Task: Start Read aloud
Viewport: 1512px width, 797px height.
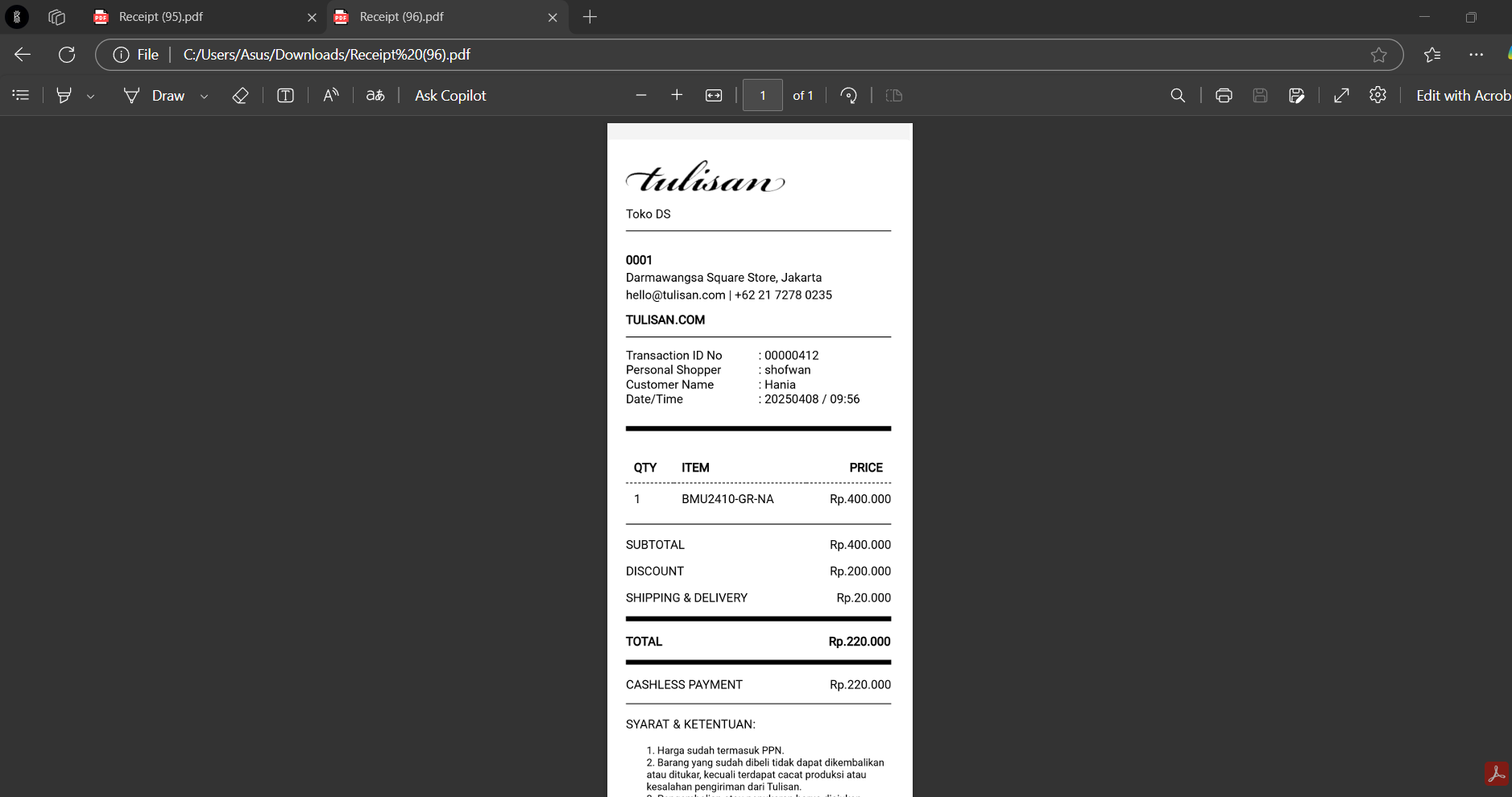Action: 331,95
